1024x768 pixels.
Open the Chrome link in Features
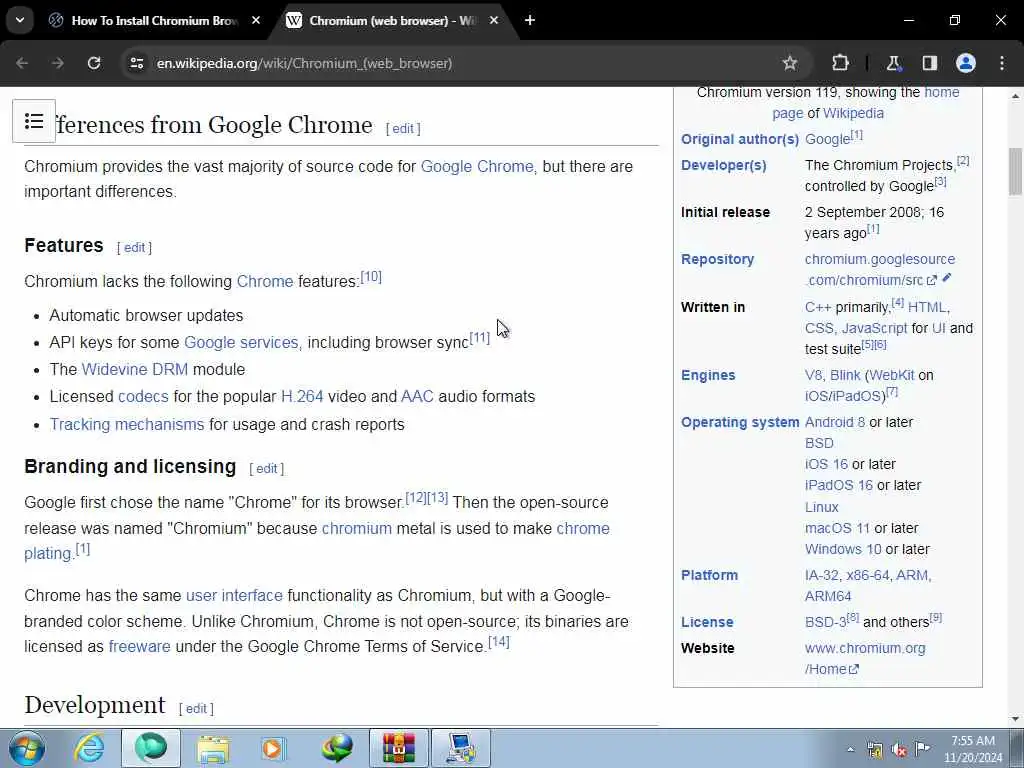tap(264, 281)
